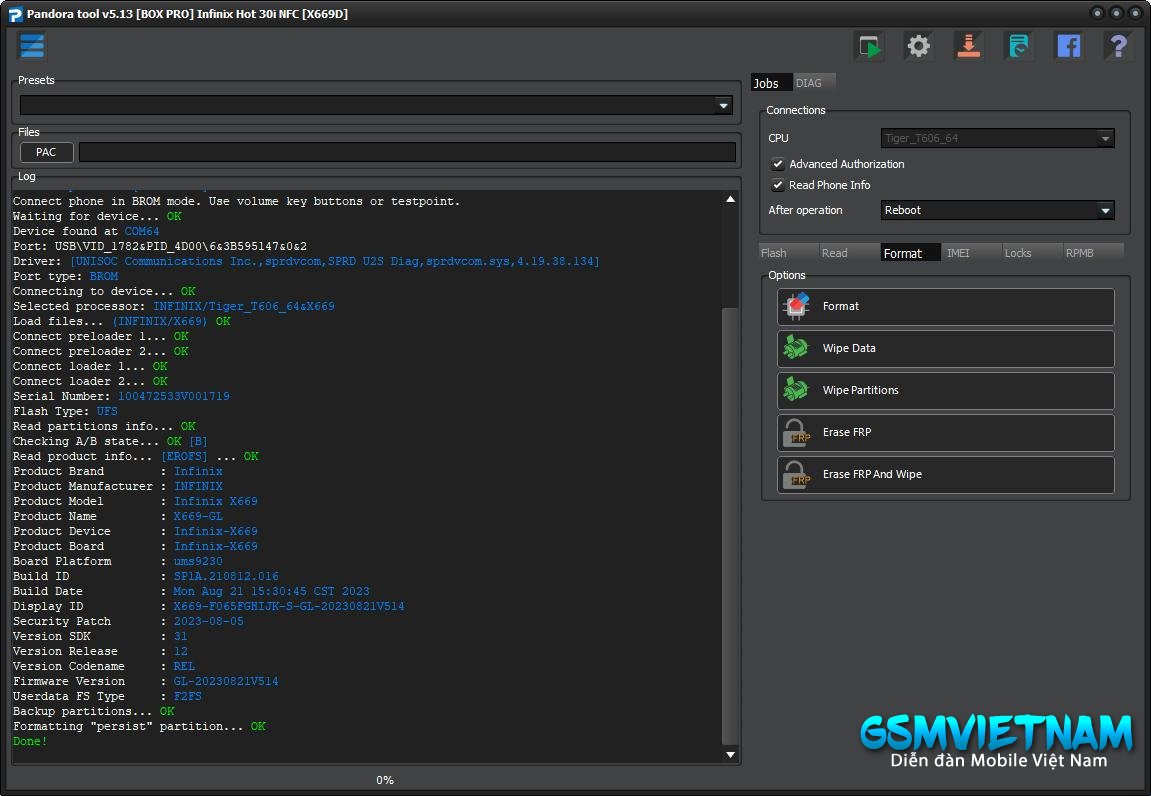Screen dimensions: 1151x796
Task: Click the Security Patch value 2023-08-05
Action: pos(208,621)
